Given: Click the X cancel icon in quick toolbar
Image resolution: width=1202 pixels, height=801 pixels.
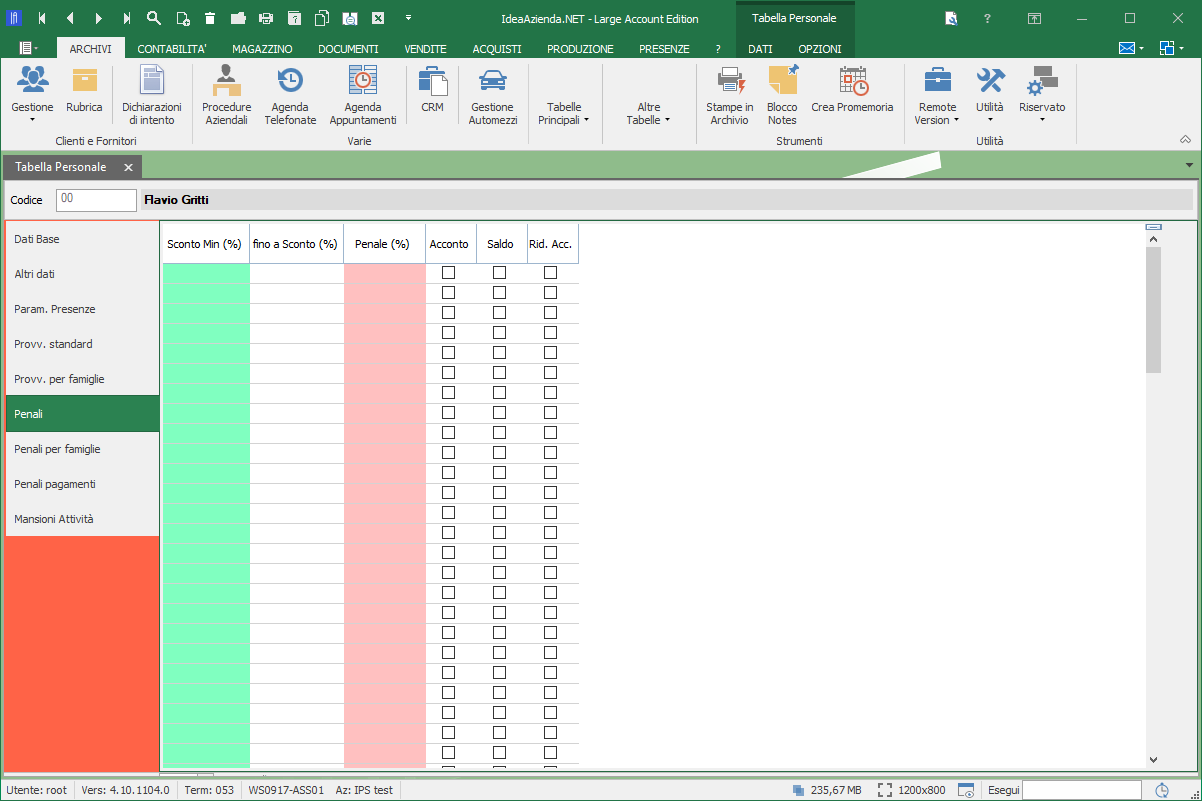Looking at the screenshot, I should click(378, 18).
